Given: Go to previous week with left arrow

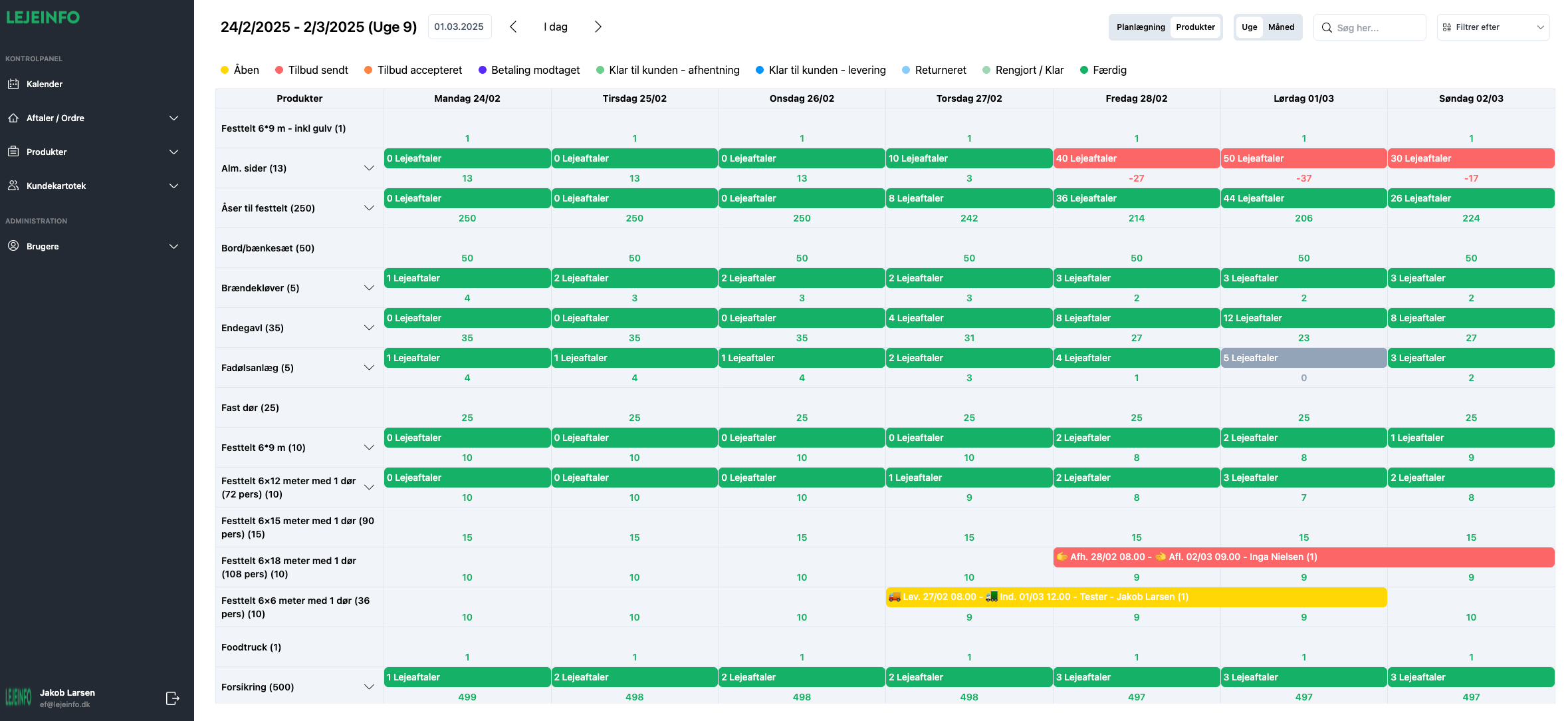Looking at the screenshot, I should (x=513, y=27).
